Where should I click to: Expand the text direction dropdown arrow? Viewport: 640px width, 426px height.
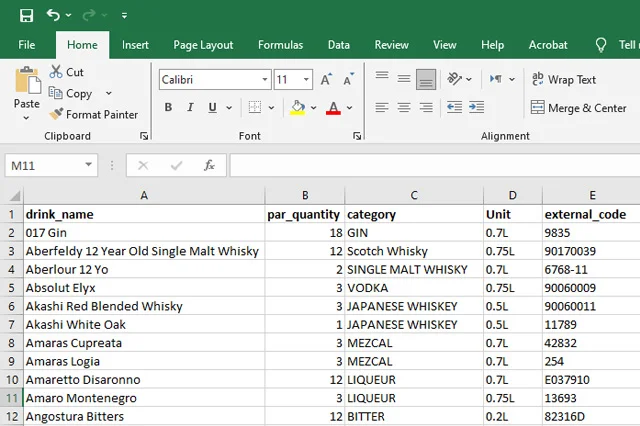(512, 79)
